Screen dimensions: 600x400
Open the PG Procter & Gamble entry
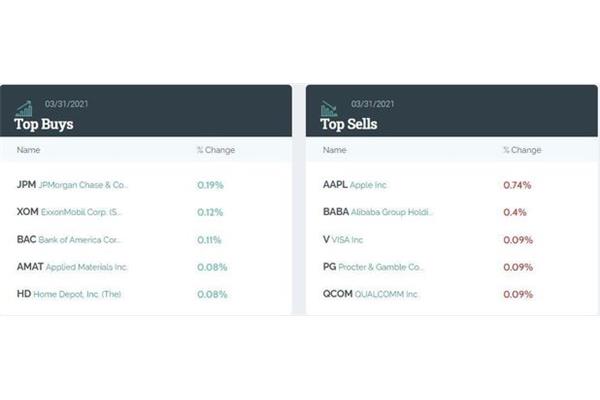coord(373,267)
